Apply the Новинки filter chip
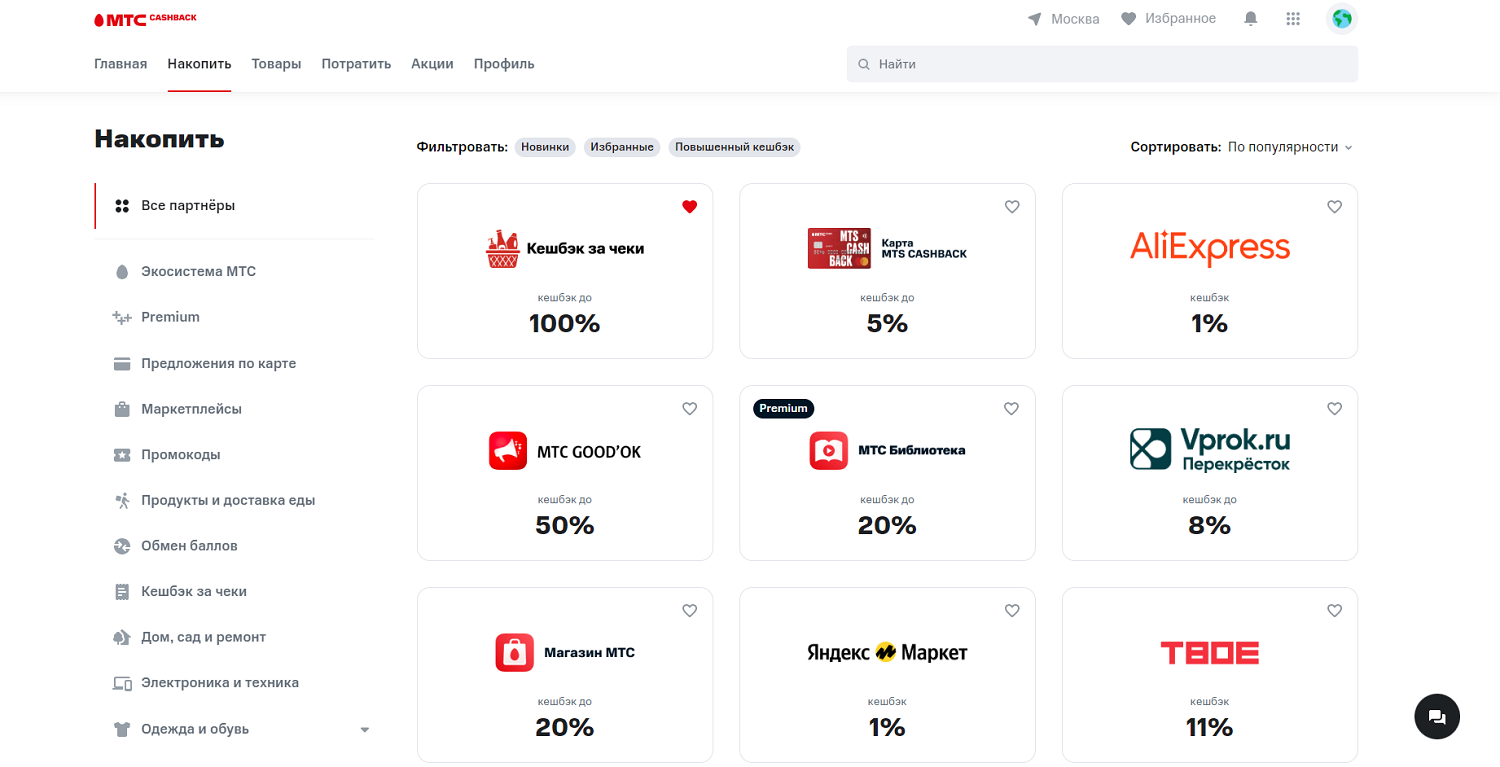This screenshot has height=767, width=1500. (x=545, y=147)
